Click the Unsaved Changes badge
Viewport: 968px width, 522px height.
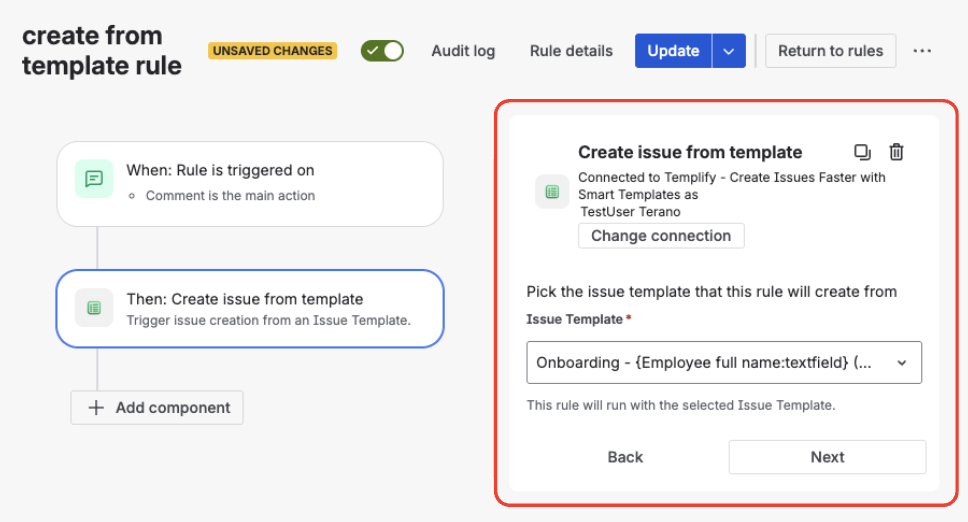(x=272, y=51)
